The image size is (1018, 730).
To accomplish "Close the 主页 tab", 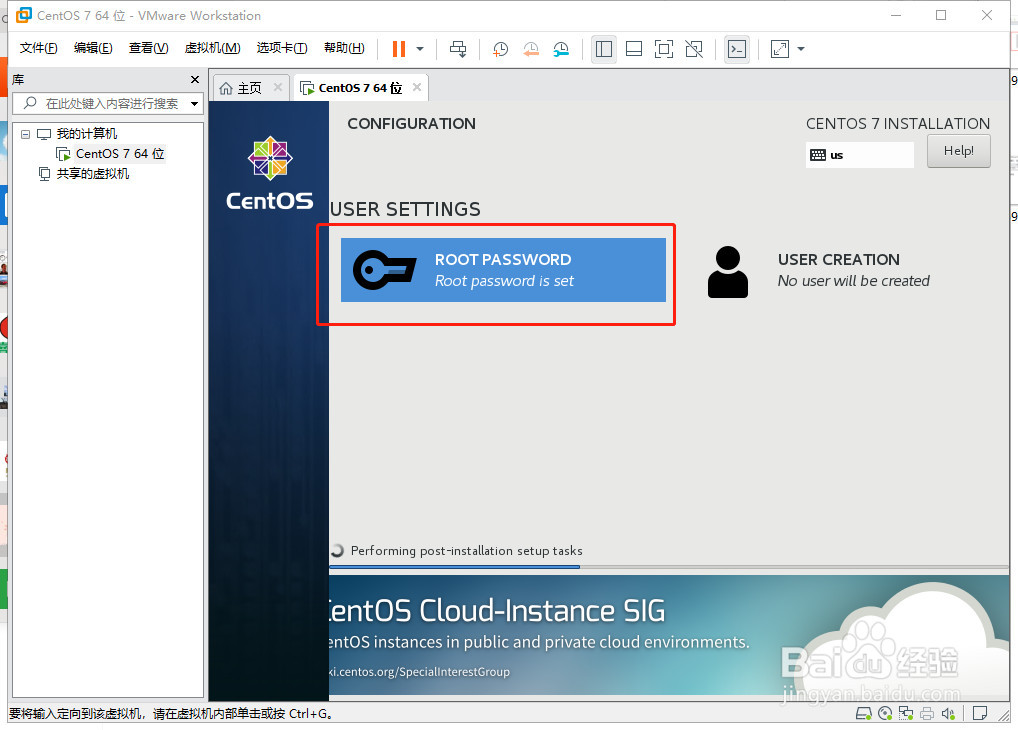I will click(278, 87).
